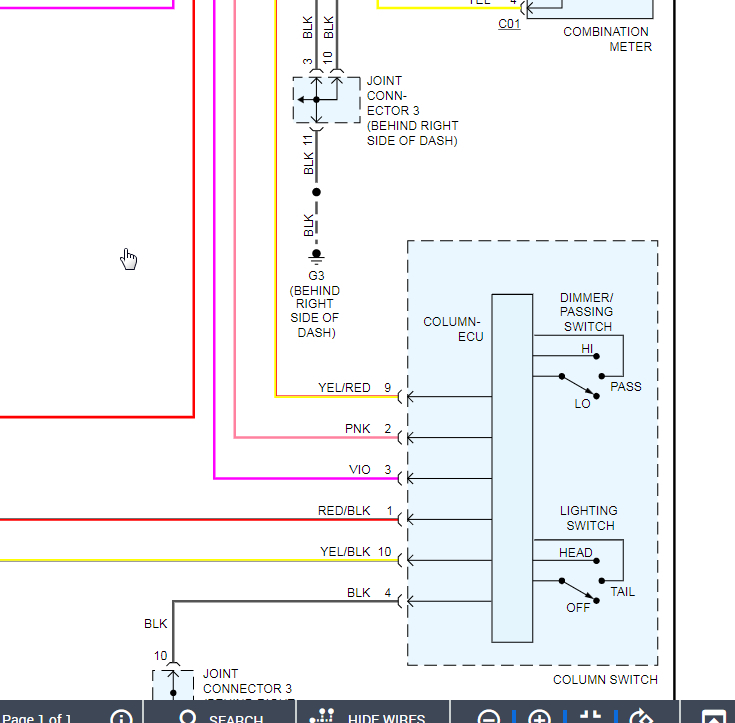
Task: Click the search magnifier icon
Action: point(188,717)
